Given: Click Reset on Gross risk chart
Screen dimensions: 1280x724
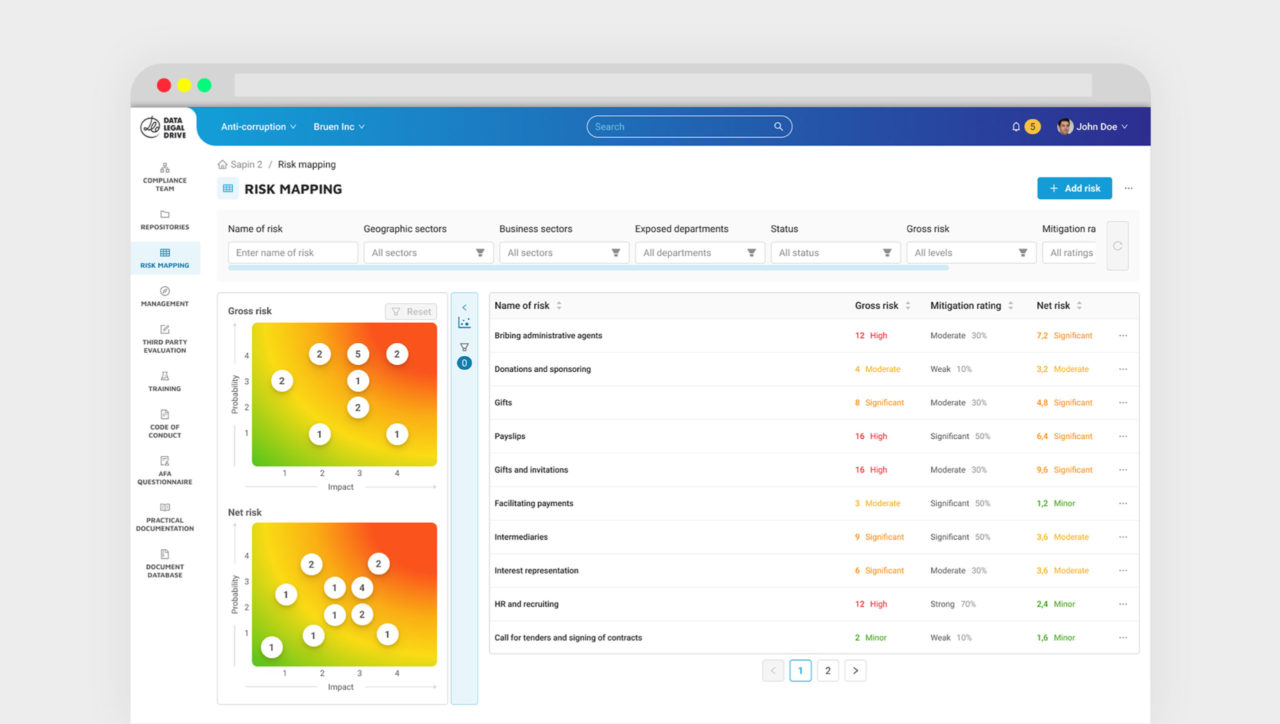Looking at the screenshot, I should (x=411, y=312).
